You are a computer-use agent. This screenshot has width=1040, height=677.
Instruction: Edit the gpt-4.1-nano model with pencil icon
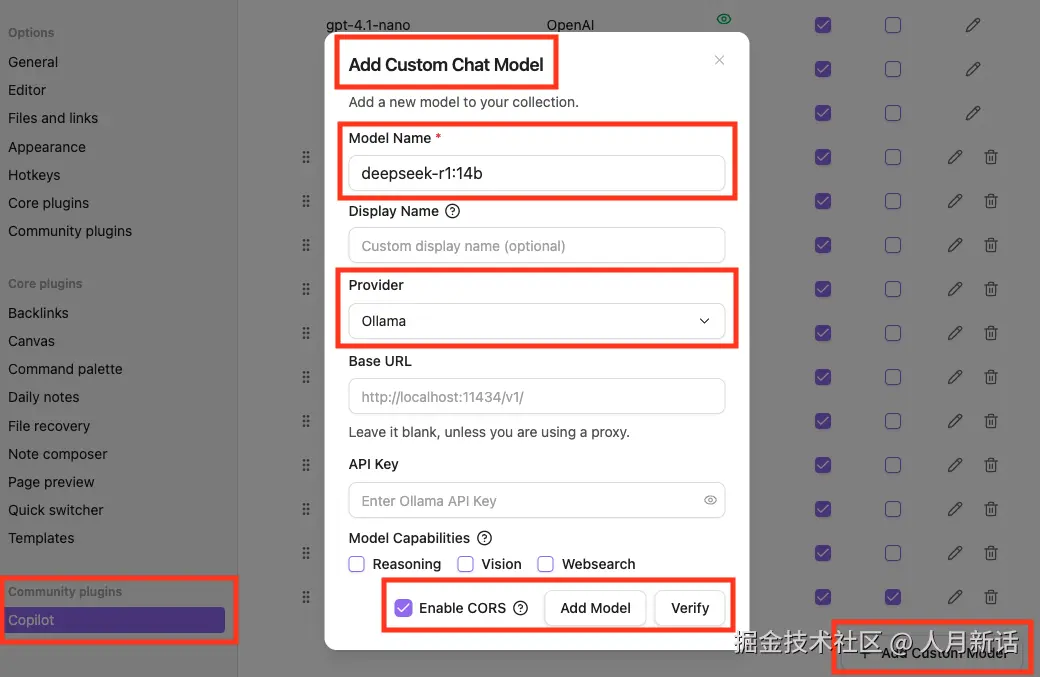tap(972, 25)
